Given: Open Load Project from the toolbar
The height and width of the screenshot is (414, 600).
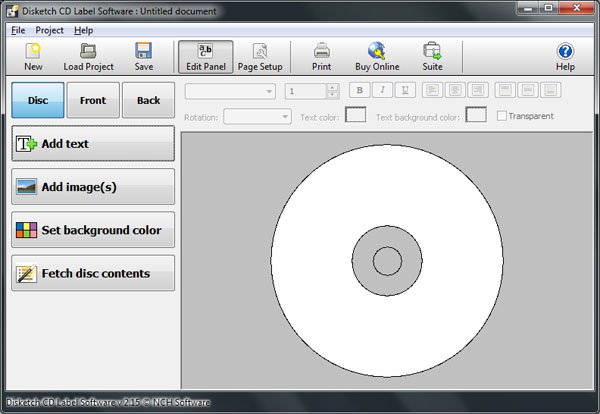Looking at the screenshot, I should 88,57.
